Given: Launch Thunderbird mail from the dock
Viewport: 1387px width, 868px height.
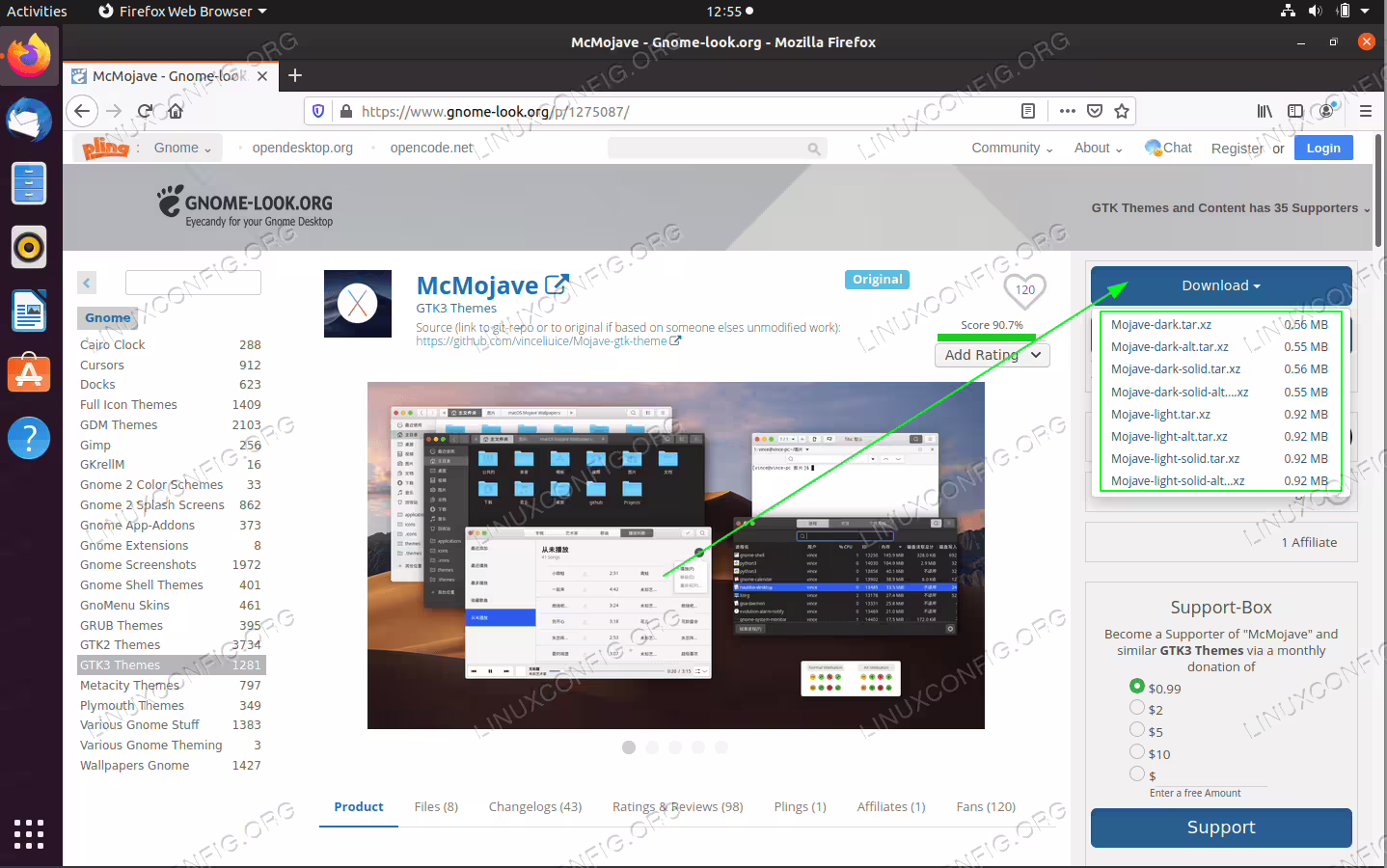Looking at the screenshot, I should pos(29,120).
